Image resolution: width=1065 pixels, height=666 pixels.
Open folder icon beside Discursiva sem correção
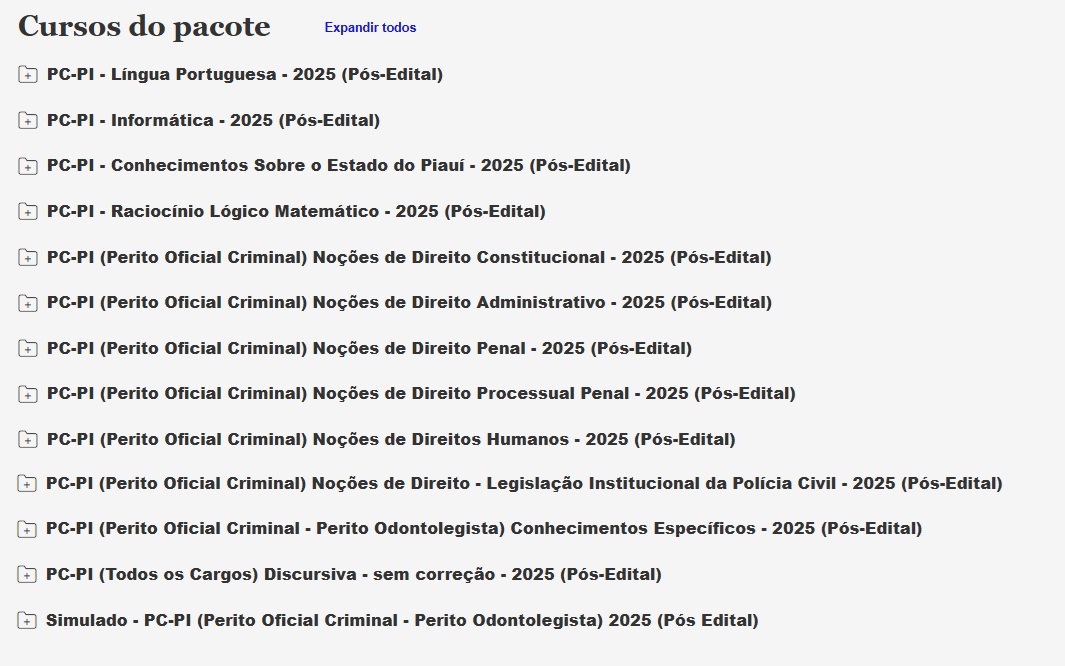[x=28, y=575]
